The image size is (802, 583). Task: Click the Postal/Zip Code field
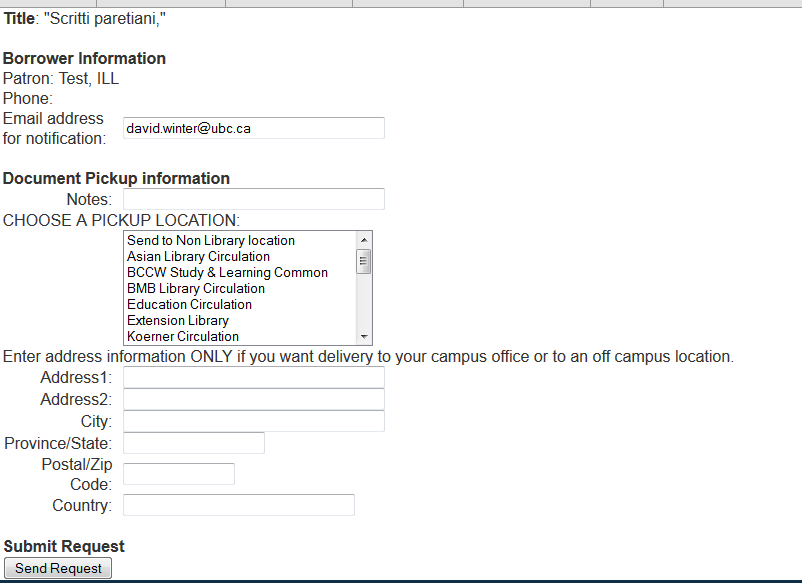tap(178, 474)
